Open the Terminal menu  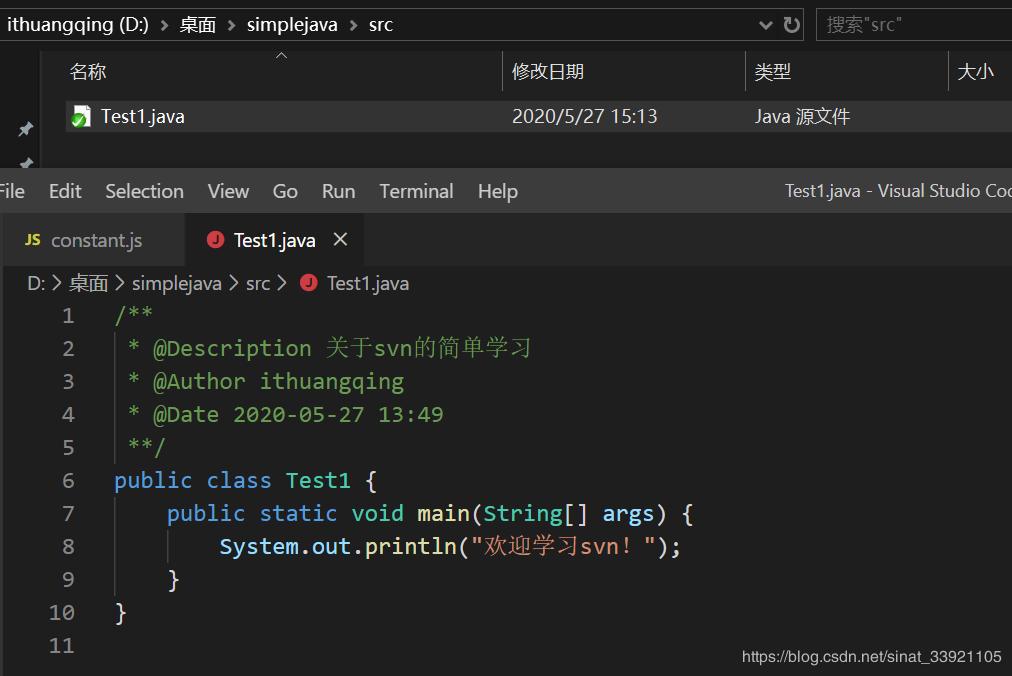[416, 191]
